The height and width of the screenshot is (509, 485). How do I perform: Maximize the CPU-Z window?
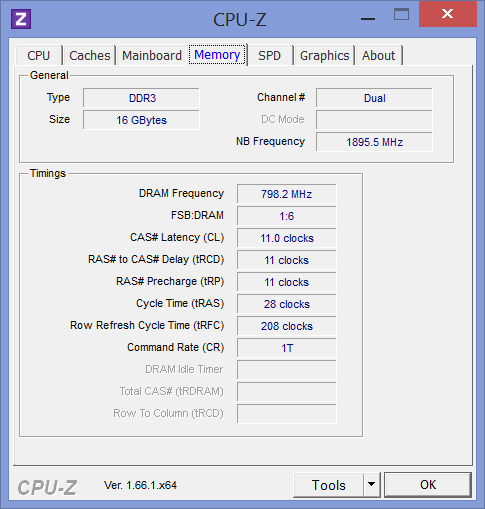(x=401, y=15)
